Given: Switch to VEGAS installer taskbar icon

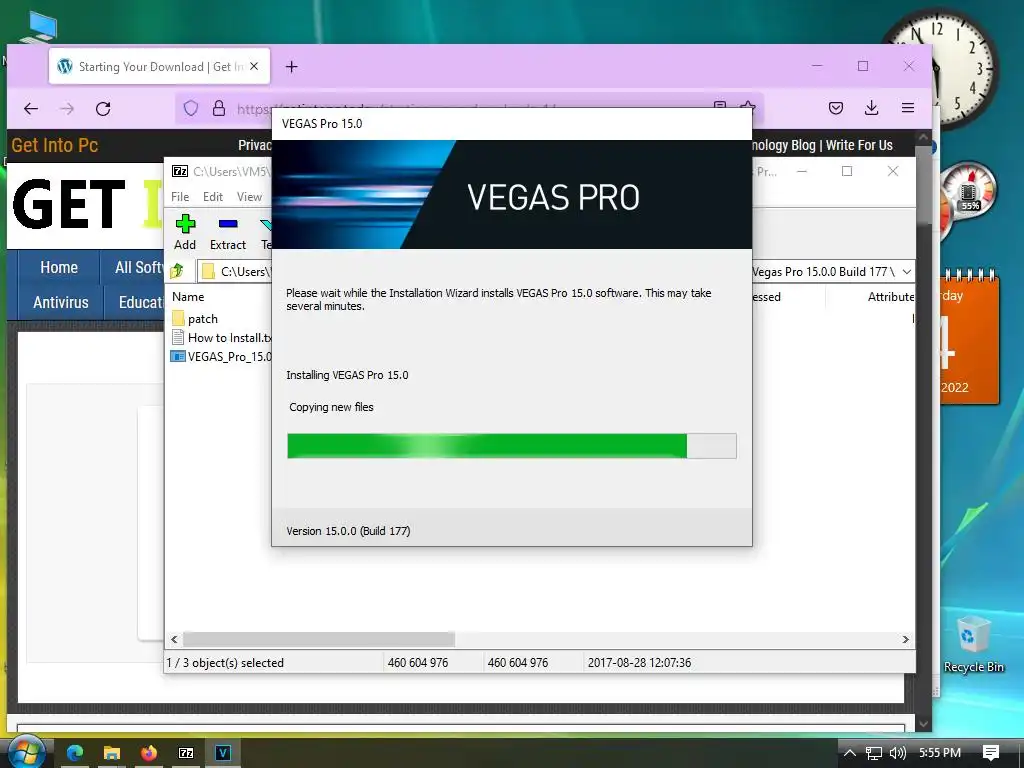Looking at the screenshot, I should click(223, 753).
